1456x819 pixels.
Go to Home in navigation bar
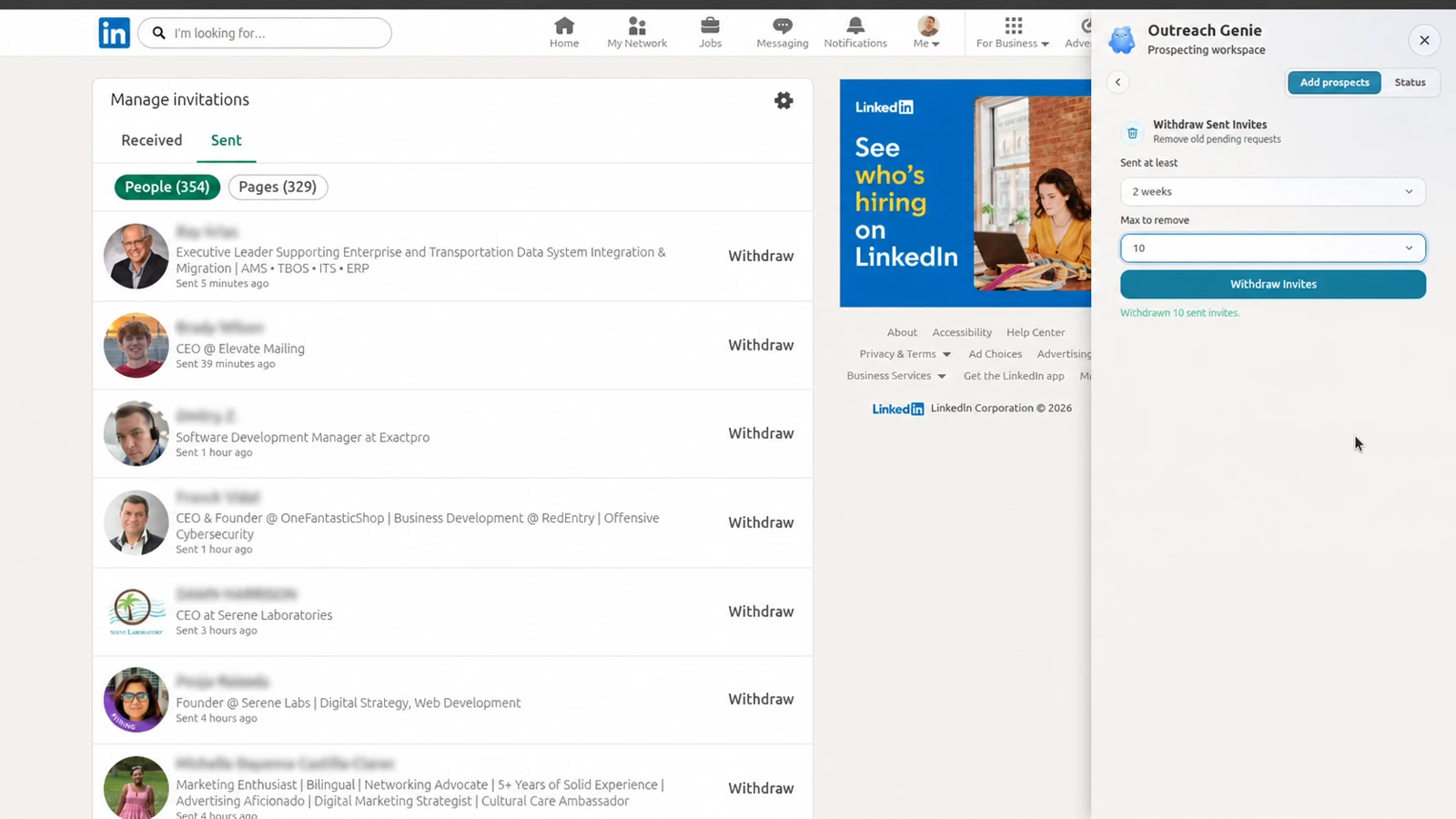click(x=564, y=33)
